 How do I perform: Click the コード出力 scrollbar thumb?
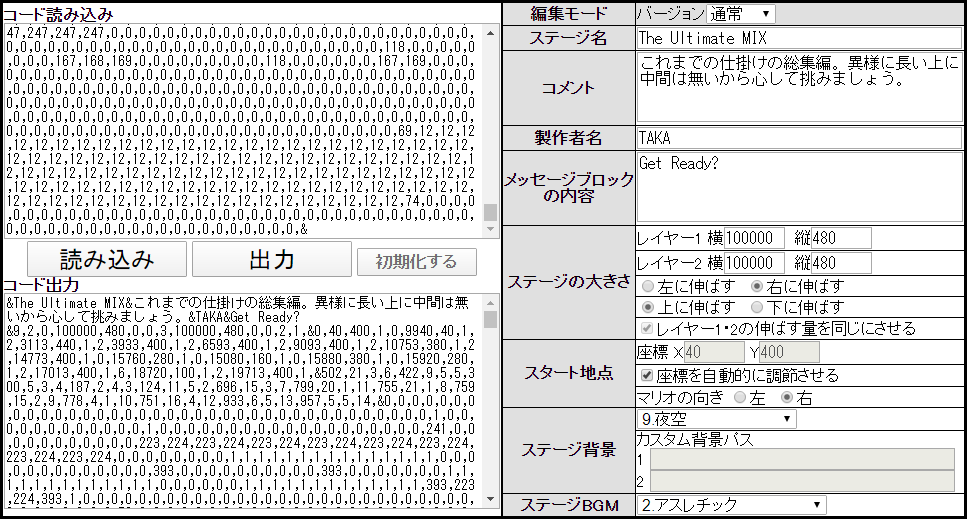click(x=490, y=319)
